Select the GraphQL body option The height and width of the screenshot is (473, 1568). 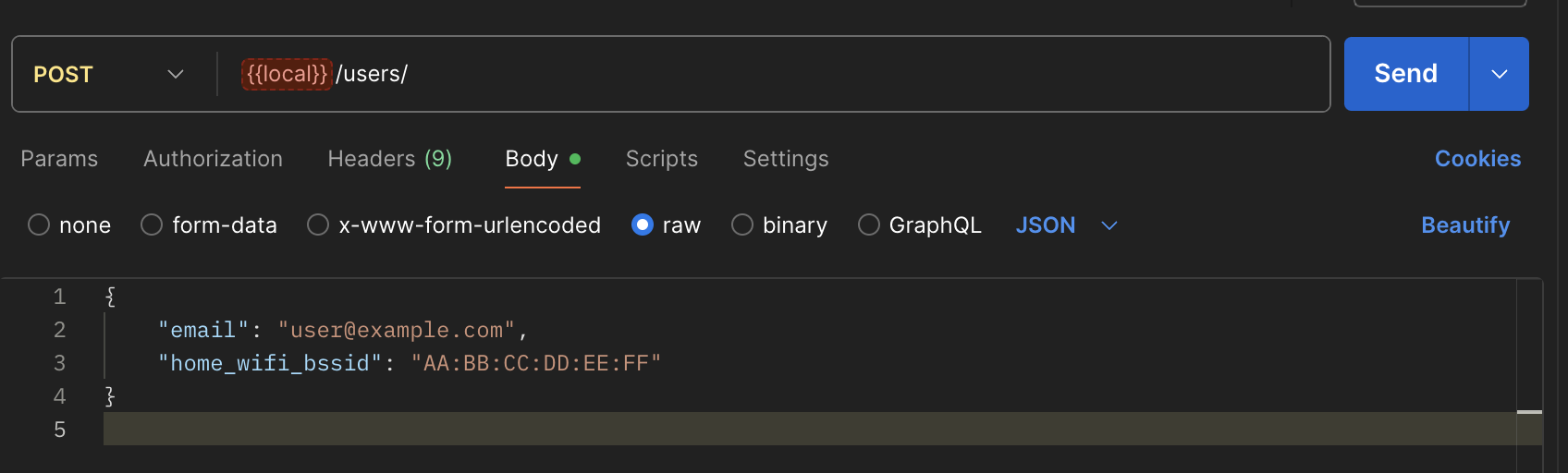(869, 225)
